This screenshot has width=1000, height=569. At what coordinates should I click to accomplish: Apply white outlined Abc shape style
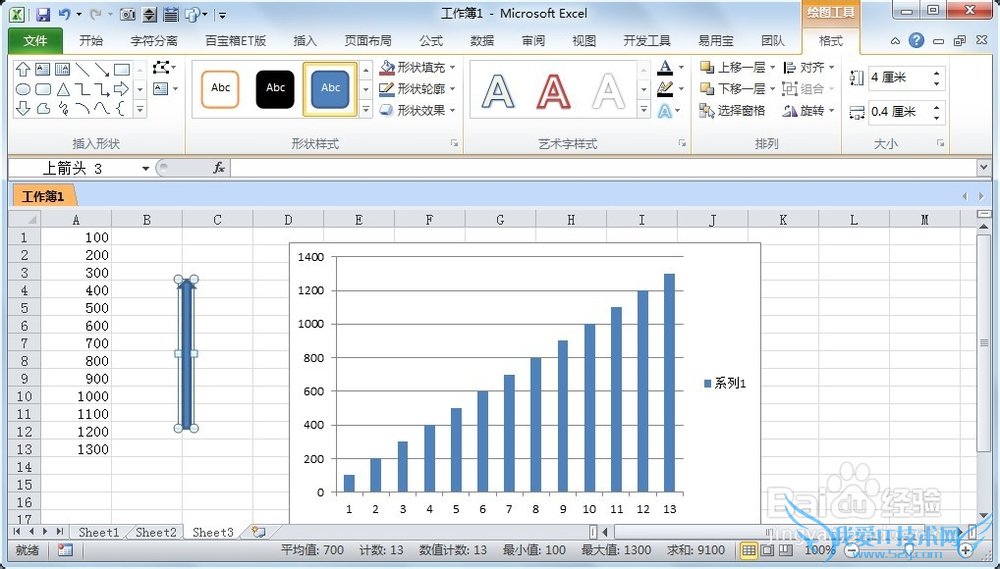[x=220, y=89]
